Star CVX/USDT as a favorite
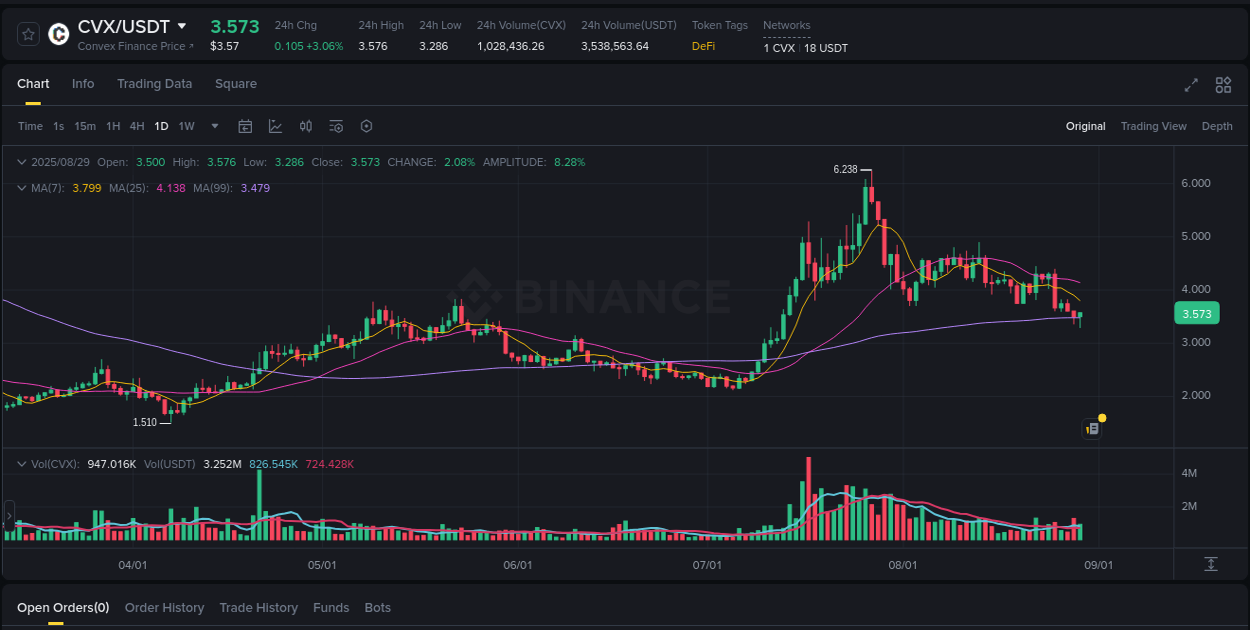This screenshot has height=630, width=1250. pos(28,33)
